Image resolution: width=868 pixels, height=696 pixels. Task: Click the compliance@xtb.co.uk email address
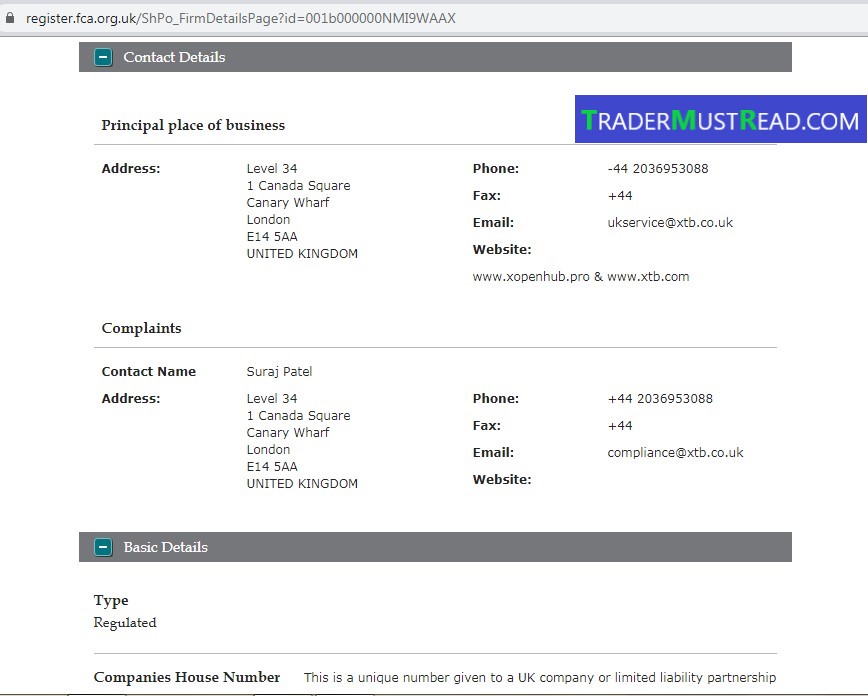pos(675,452)
